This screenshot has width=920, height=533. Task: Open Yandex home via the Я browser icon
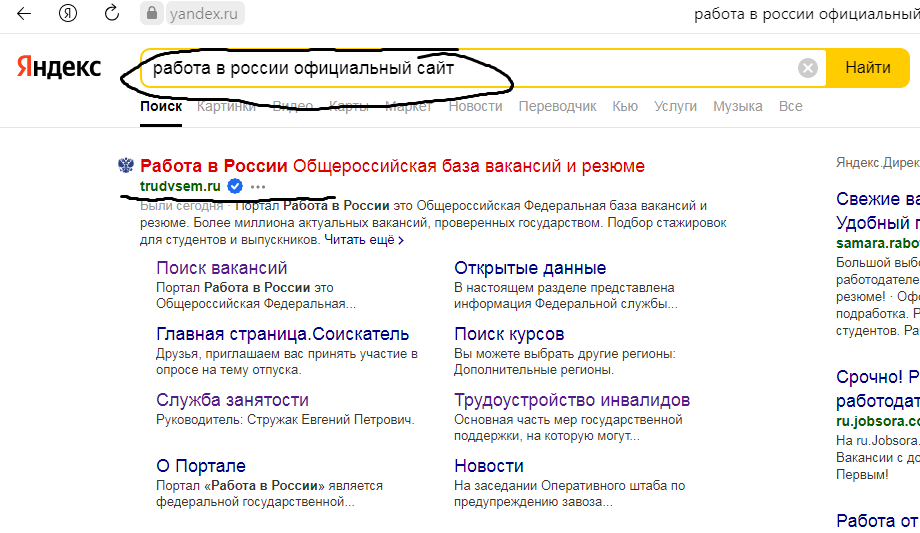[x=68, y=13]
